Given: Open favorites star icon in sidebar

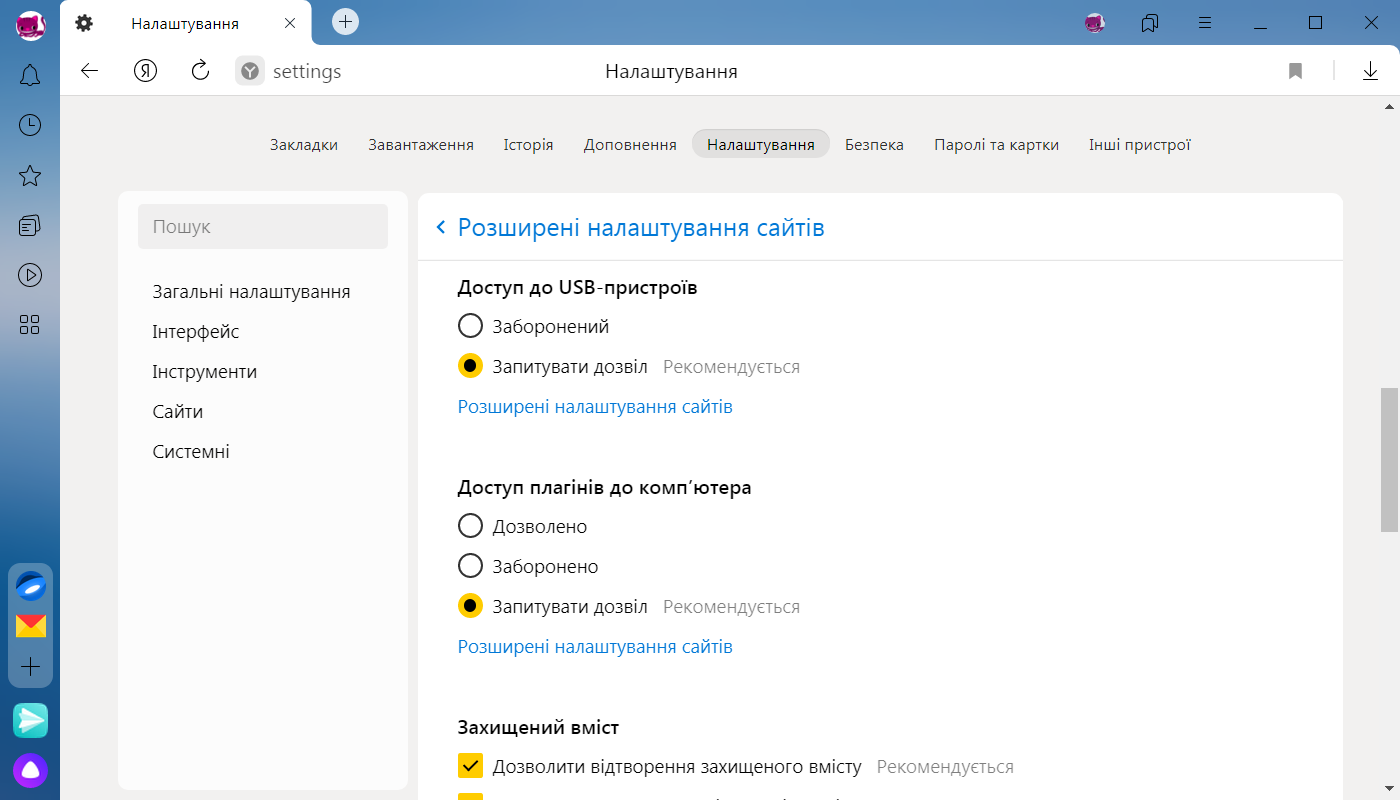Looking at the screenshot, I should (x=30, y=176).
